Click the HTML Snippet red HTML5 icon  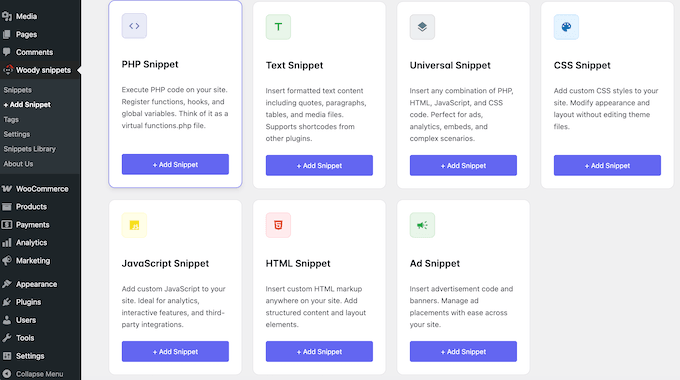click(x=278, y=225)
